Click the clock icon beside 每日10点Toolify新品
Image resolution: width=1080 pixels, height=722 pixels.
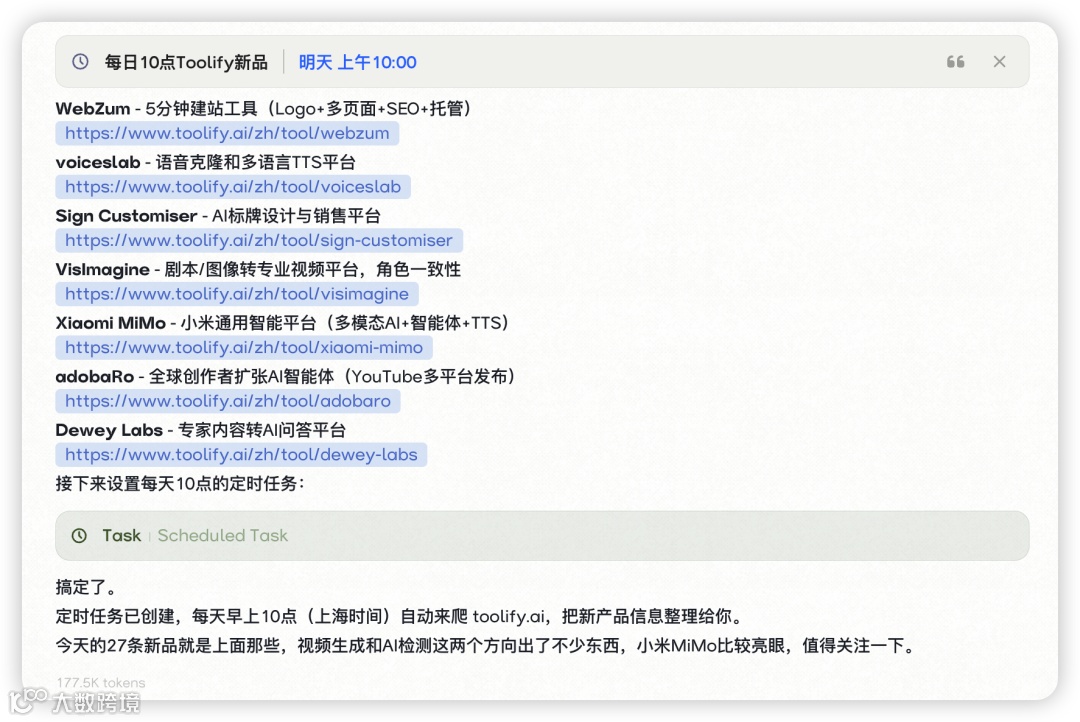point(81,62)
